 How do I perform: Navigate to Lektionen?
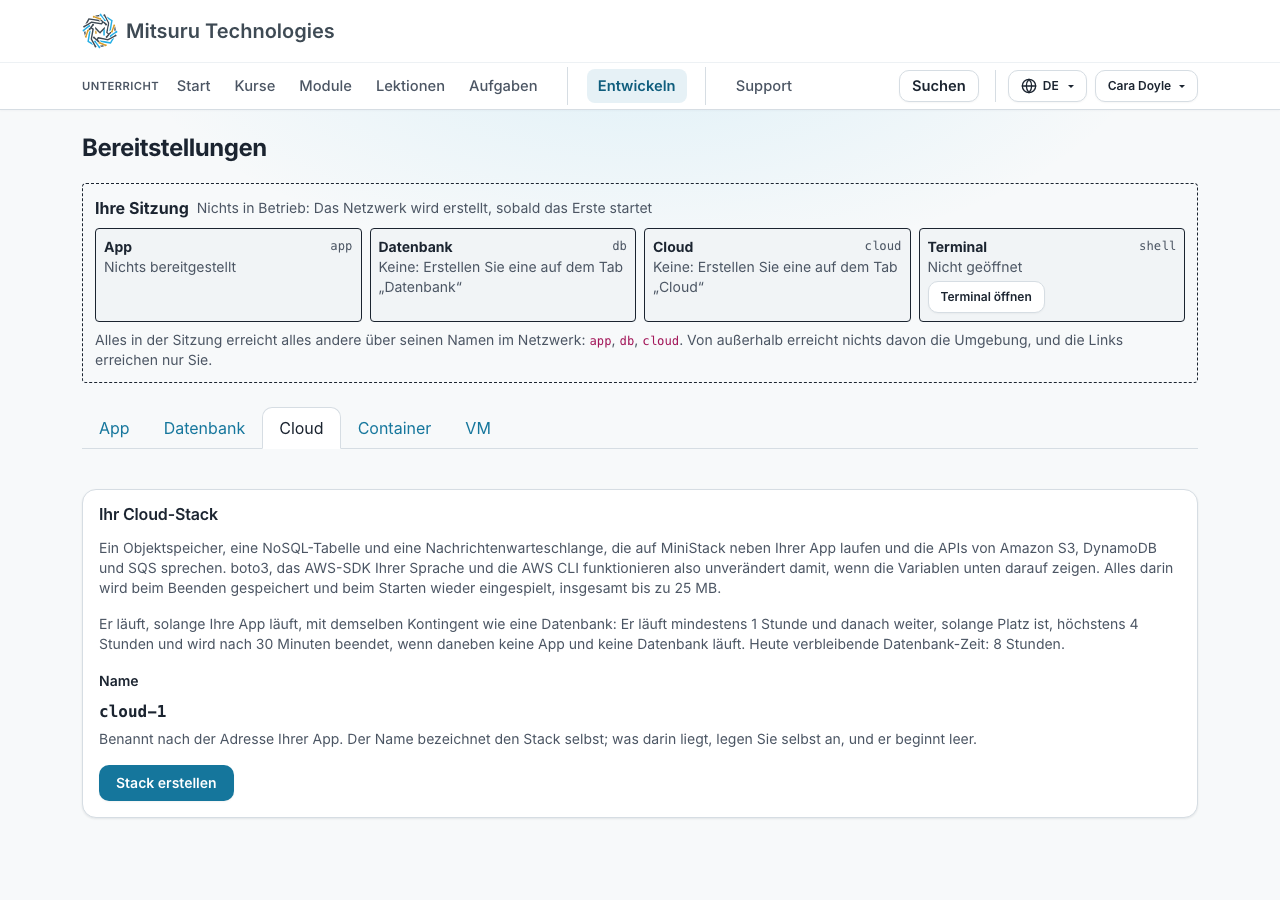(x=410, y=86)
